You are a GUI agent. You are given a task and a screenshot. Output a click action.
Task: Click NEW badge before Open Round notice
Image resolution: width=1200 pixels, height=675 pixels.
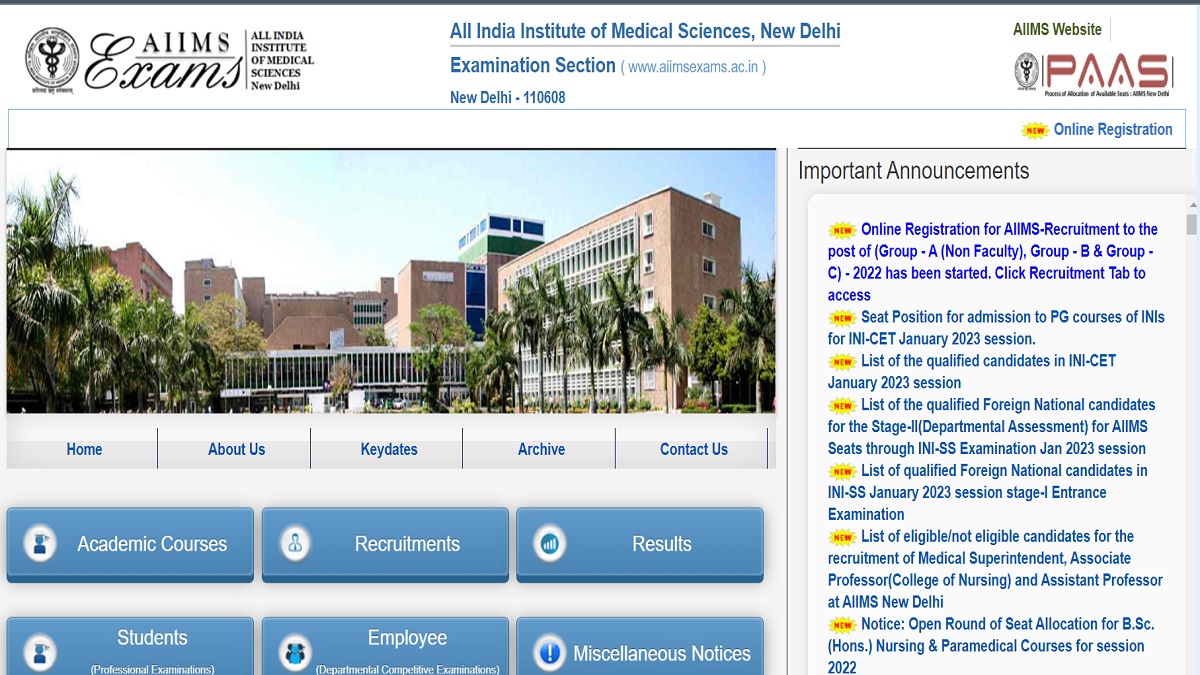pyautogui.click(x=843, y=625)
